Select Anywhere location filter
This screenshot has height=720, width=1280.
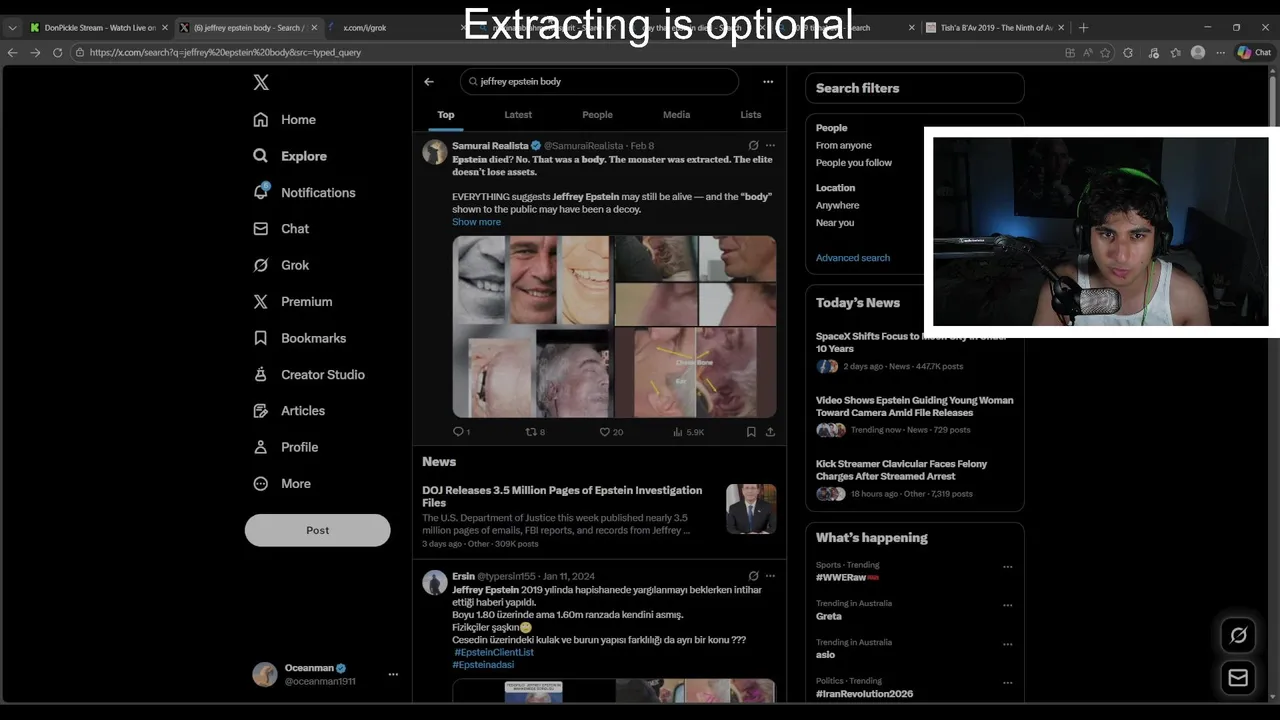click(x=837, y=205)
